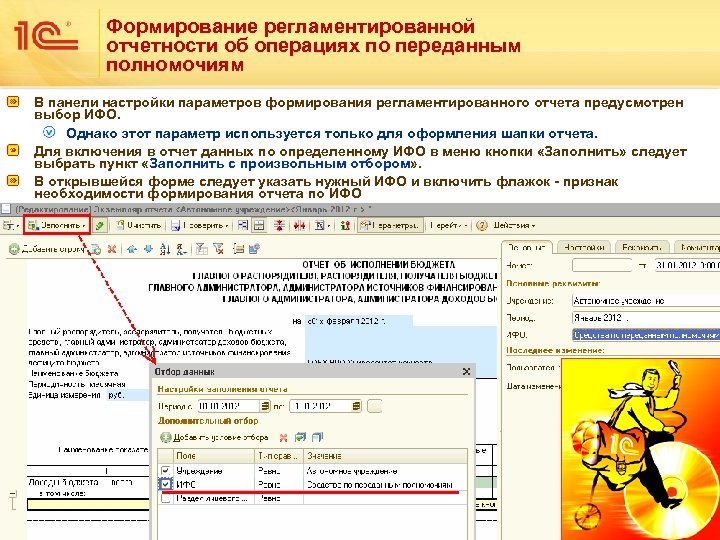Click the second grid layout icon after Проверить
The image size is (720, 540).
(x=259, y=225)
